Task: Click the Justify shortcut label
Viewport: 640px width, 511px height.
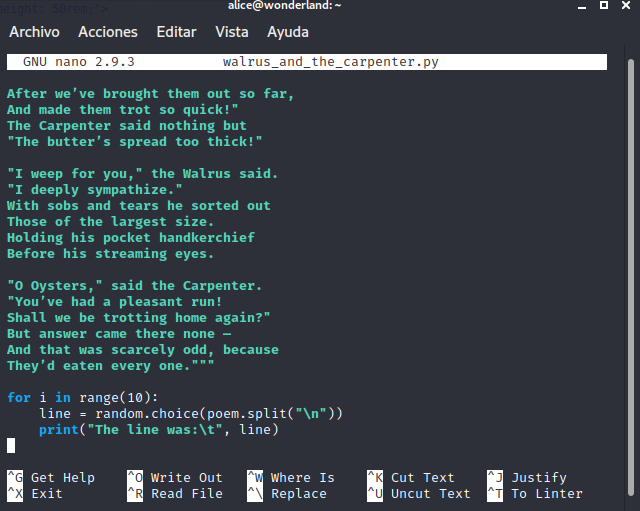Action: tap(538, 478)
